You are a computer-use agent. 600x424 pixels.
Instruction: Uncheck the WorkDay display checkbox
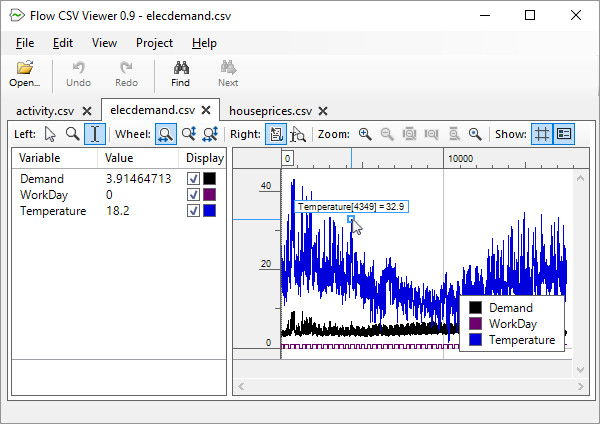point(193,195)
